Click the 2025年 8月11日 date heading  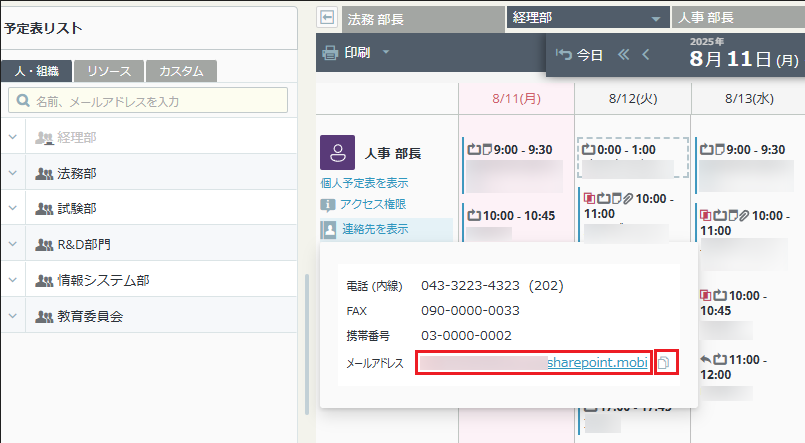click(x=743, y=54)
